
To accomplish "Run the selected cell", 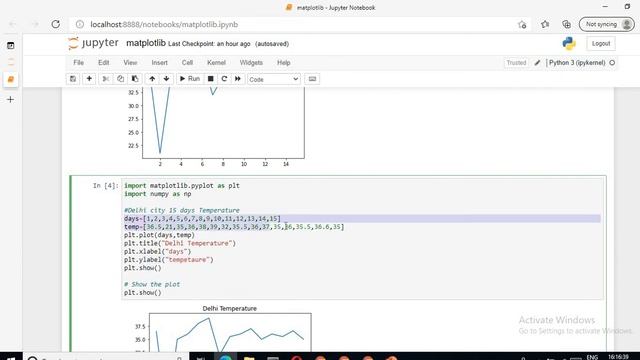I will tap(190, 79).
